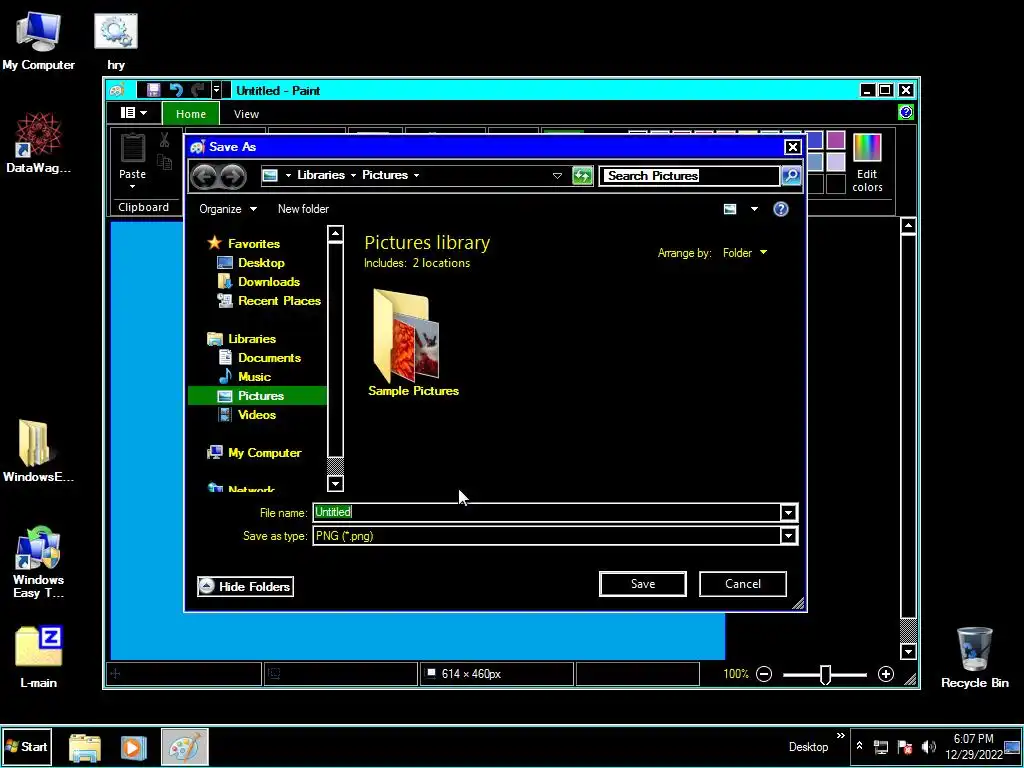Click the Save button
This screenshot has width=1024, height=768.
[x=643, y=584]
